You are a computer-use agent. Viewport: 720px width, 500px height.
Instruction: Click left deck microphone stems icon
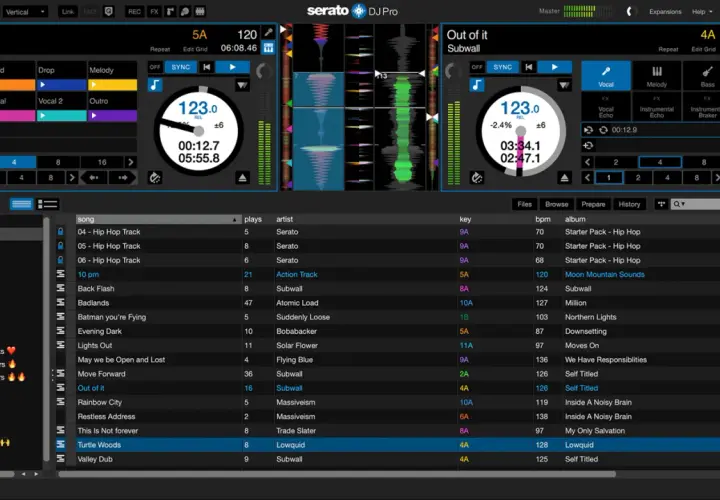point(268,32)
